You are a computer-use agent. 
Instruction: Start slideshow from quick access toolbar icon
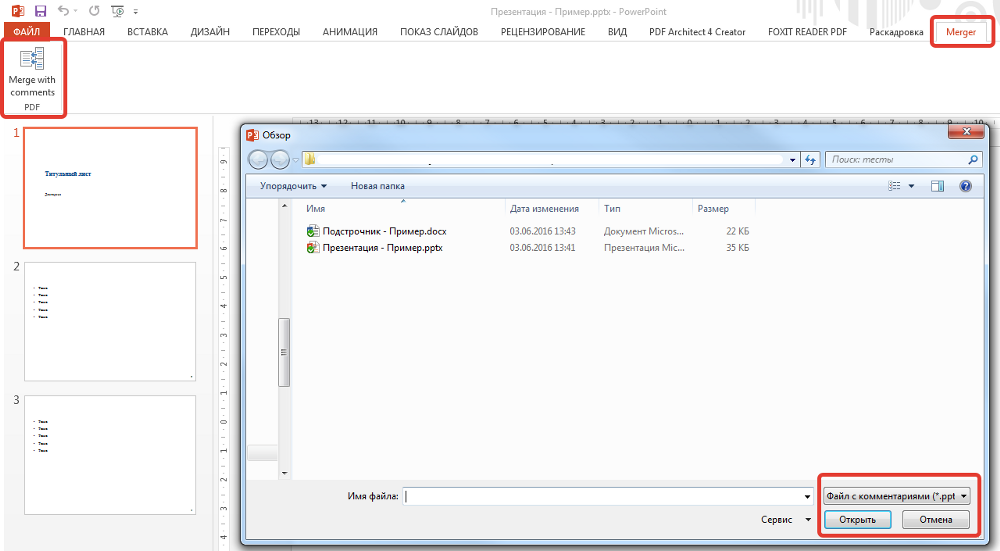pyautogui.click(x=118, y=11)
